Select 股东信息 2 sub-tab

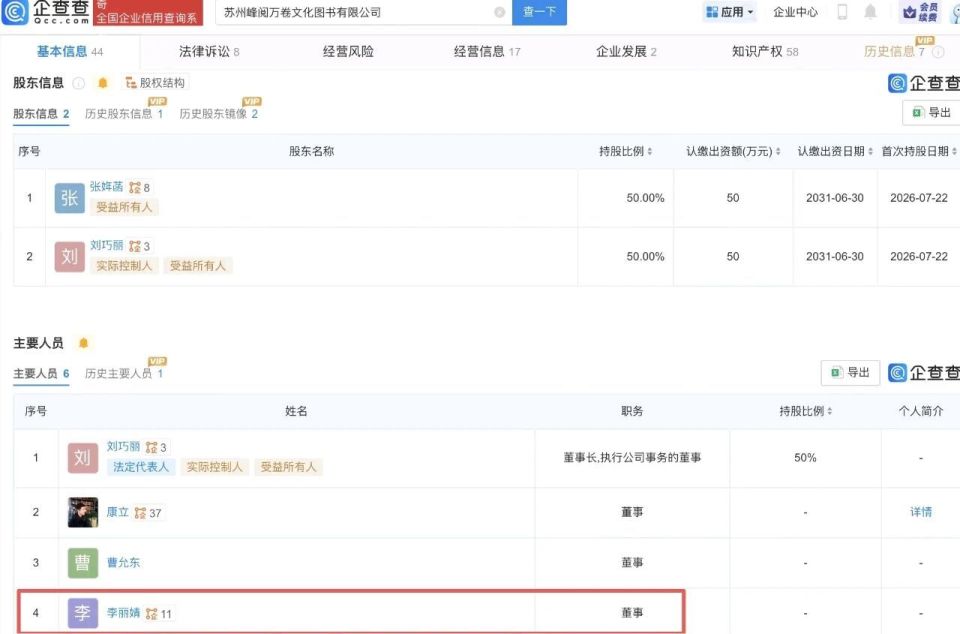41,114
